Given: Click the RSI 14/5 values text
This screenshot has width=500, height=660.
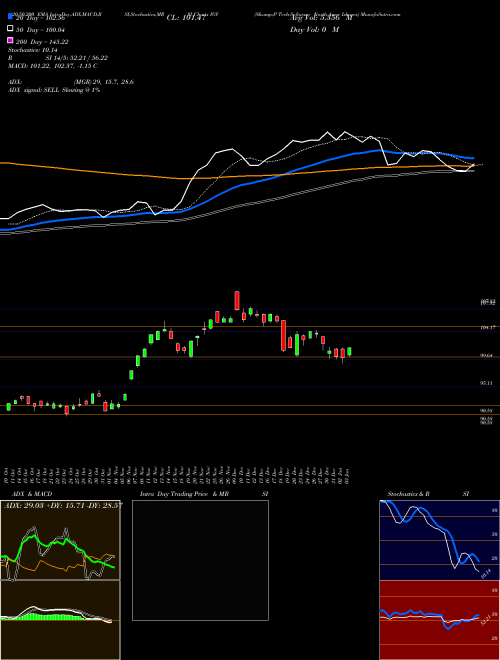Looking at the screenshot, I should [x=77, y=58].
